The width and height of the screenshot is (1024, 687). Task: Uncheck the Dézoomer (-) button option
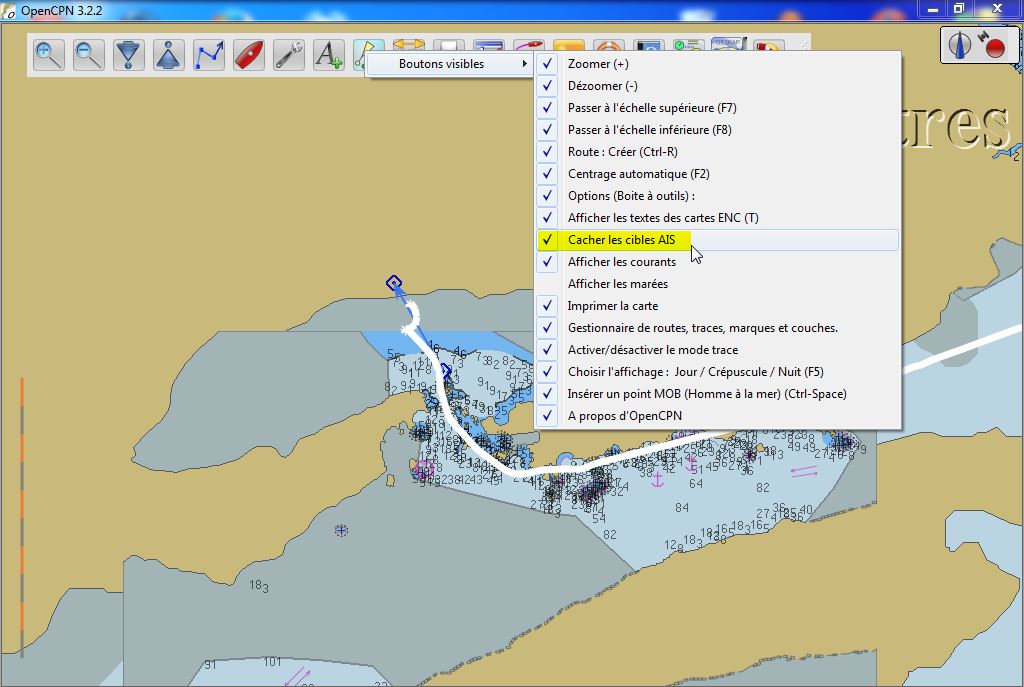pos(717,86)
